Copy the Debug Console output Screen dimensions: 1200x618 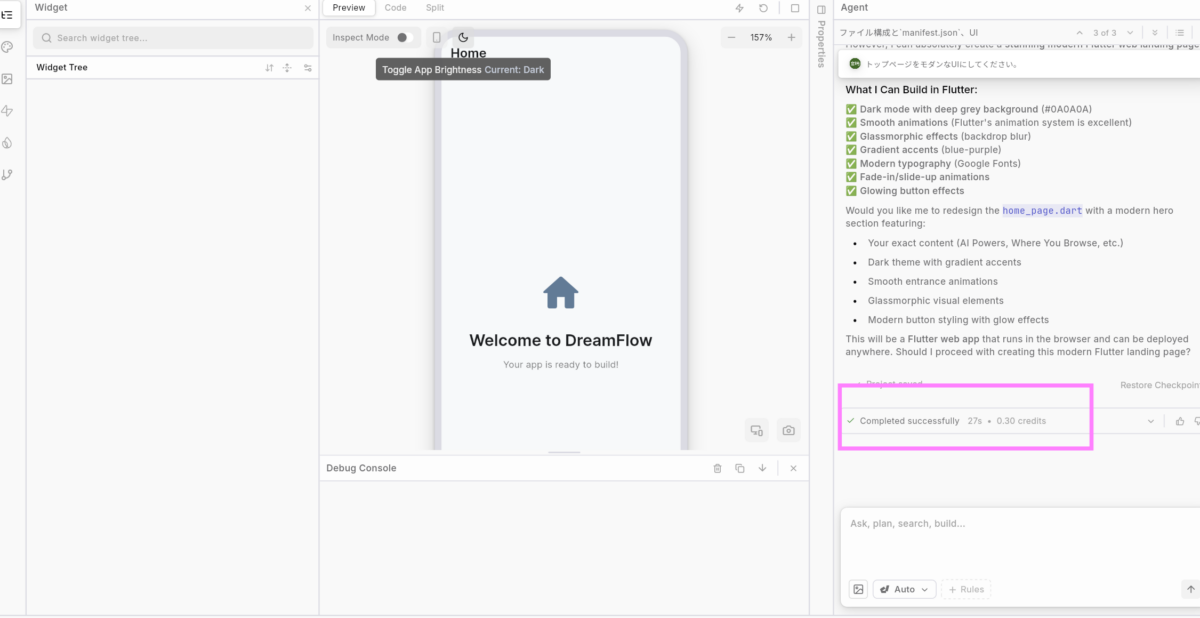740,468
